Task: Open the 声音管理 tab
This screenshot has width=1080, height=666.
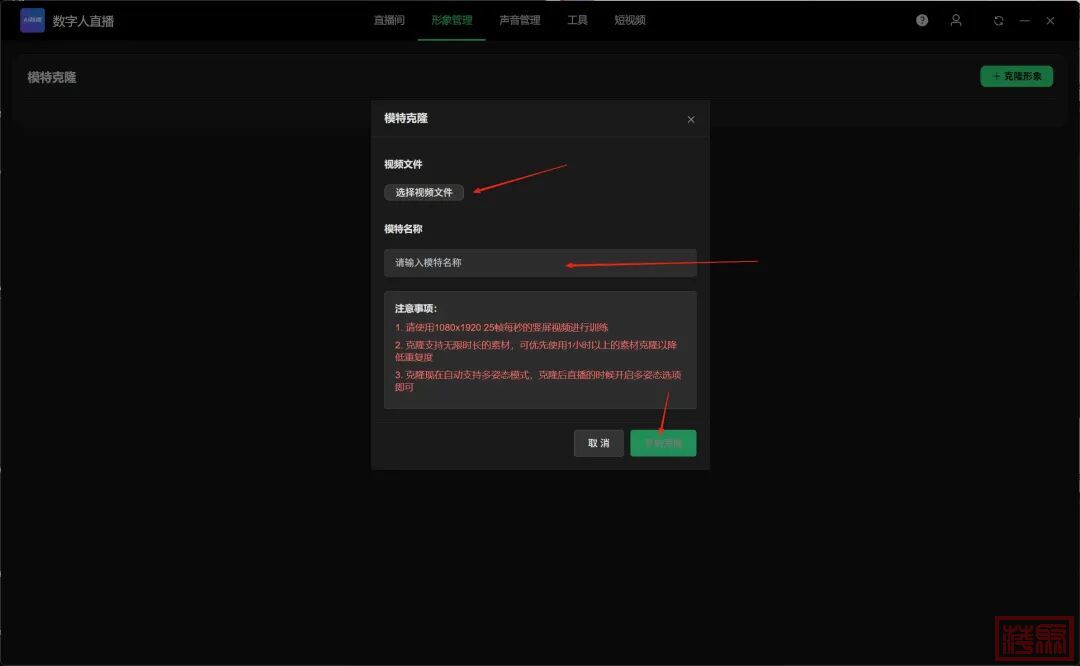Action: (x=519, y=20)
